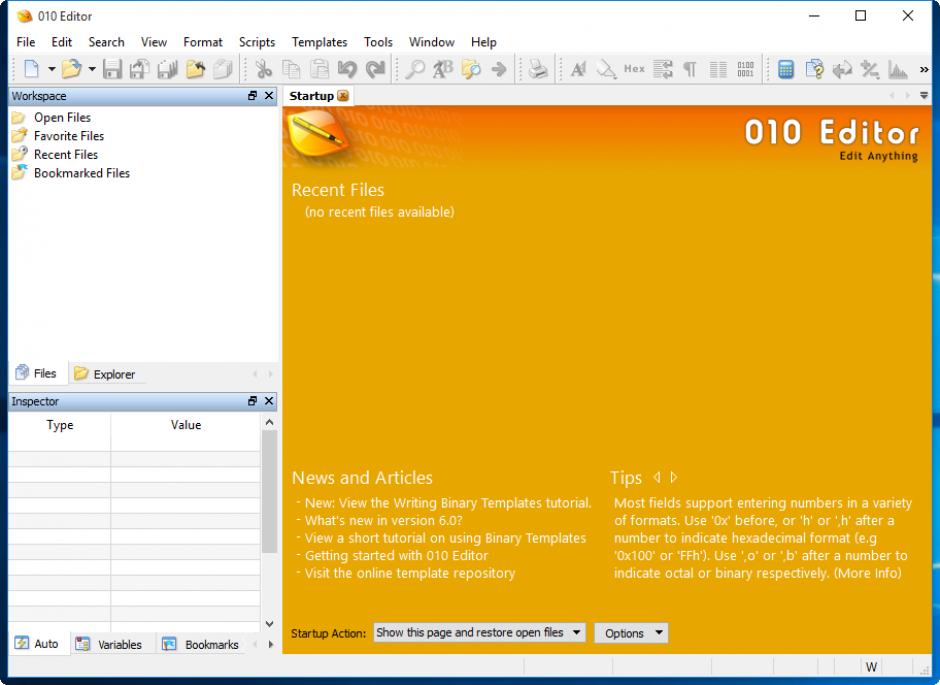Click the Highlight pen toolbar icon
Viewport: 940px width, 685px height.
tap(606, 69)
